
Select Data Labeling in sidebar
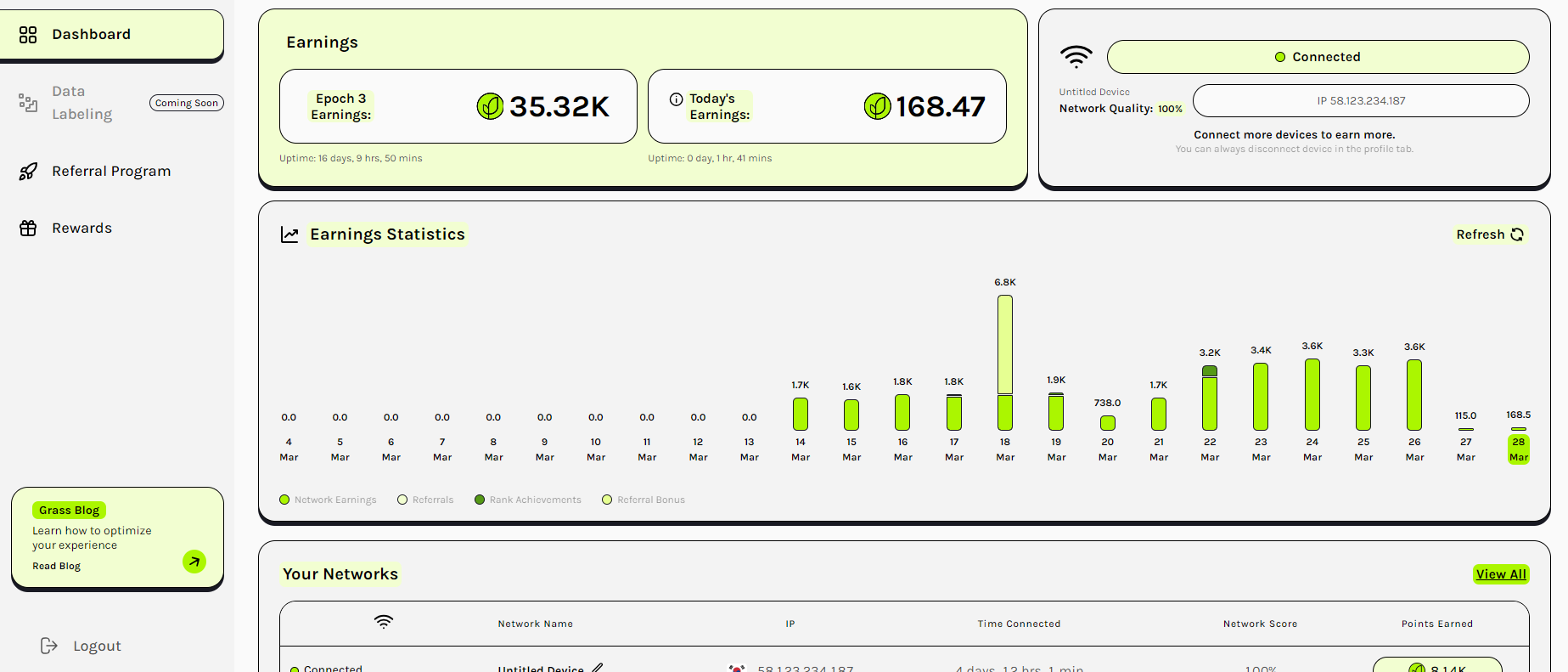pyautogui.click(x=81, y=103)
